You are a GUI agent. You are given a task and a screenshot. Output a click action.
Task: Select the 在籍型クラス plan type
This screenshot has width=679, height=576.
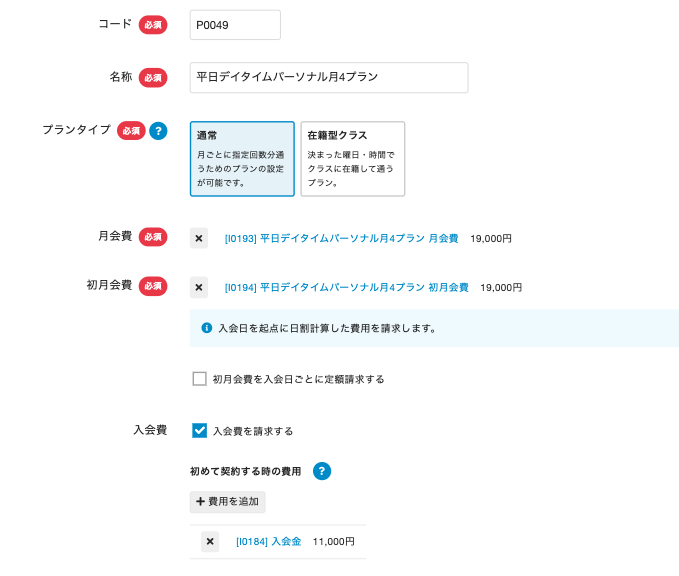click(352, 159)
